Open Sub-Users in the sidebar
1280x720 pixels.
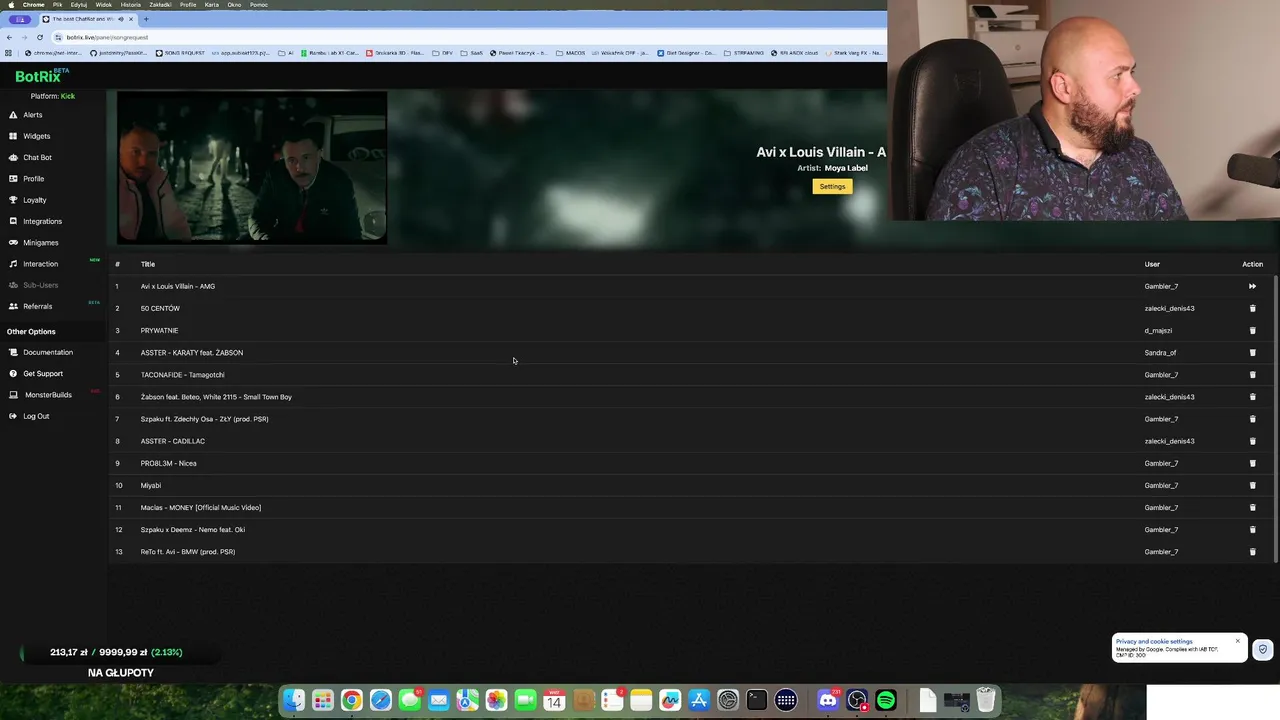click(x=40, y=285)
